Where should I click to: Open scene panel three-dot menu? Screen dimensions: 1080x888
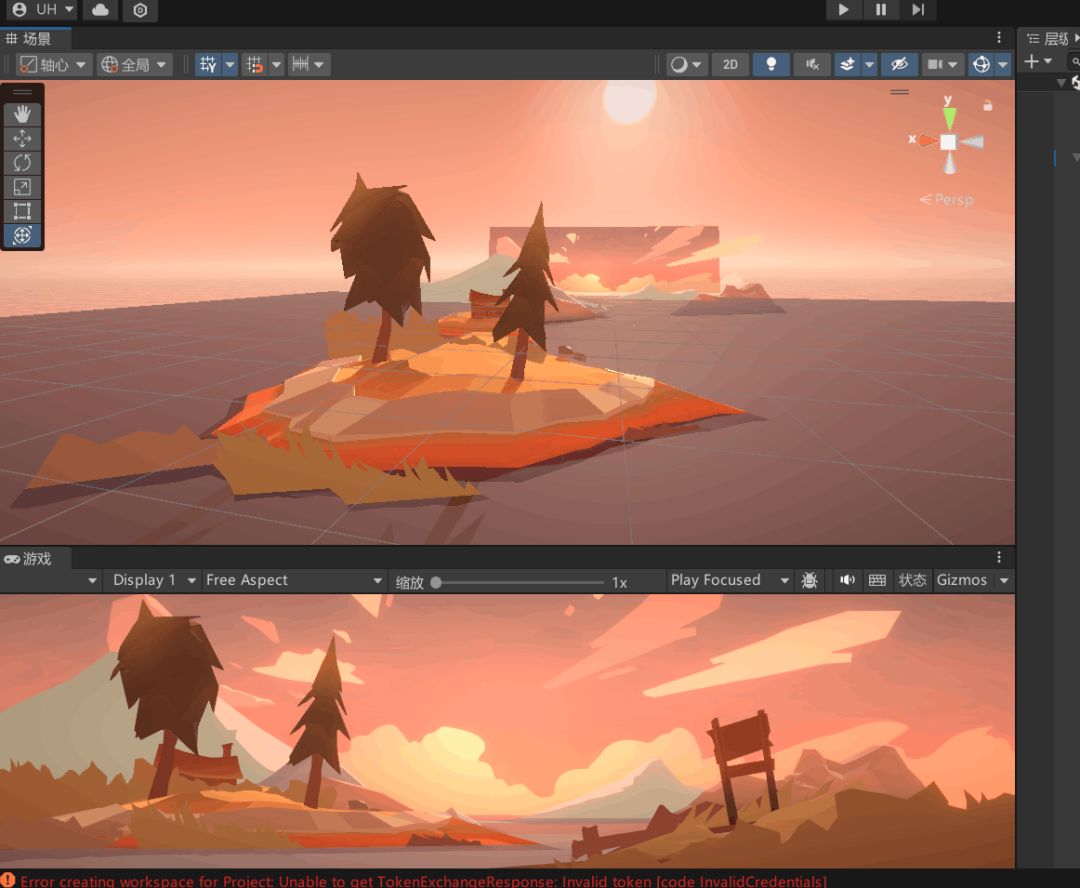(999, 38)
